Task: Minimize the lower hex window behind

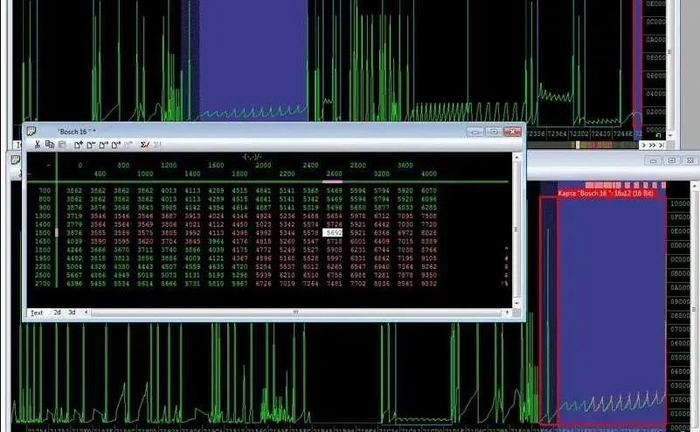Action: (653, 160)
